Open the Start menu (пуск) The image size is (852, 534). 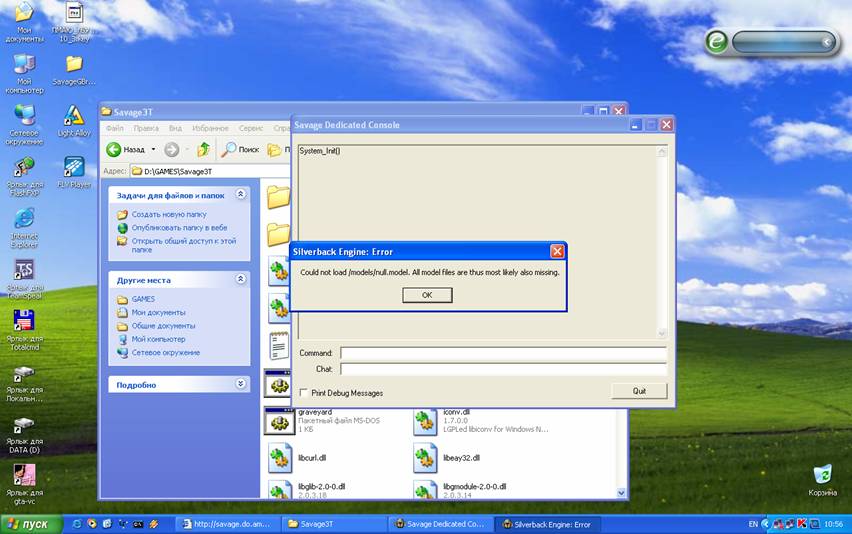click(32, 524)
